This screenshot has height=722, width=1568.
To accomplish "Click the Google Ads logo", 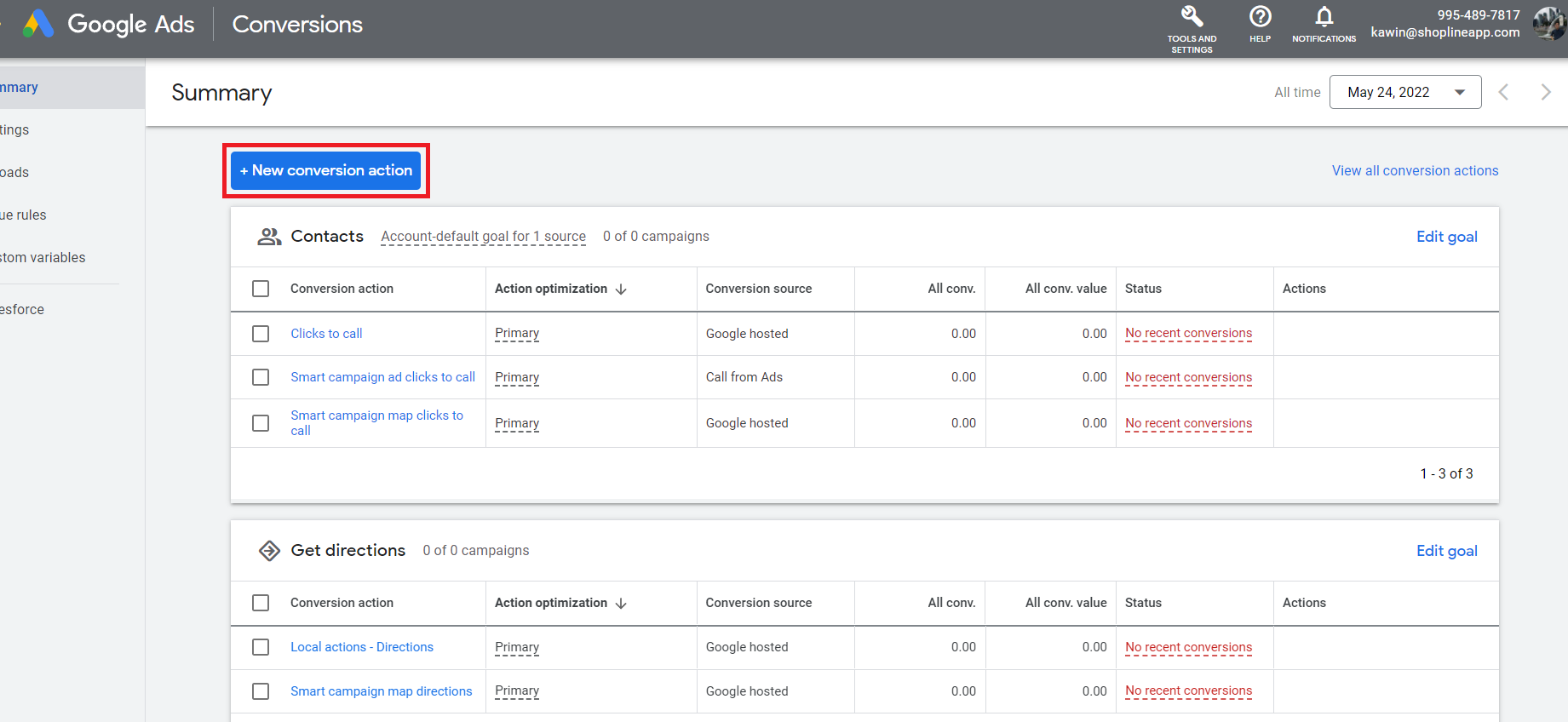I will [x=38, y=24].
